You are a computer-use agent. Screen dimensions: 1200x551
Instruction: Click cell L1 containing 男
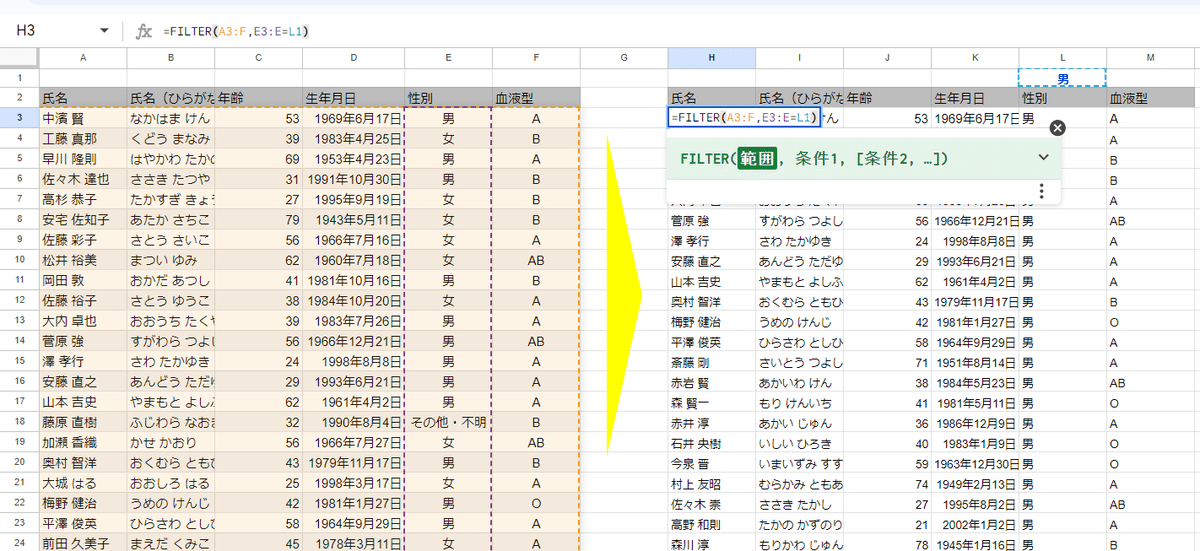click(x=1063, y=78)
